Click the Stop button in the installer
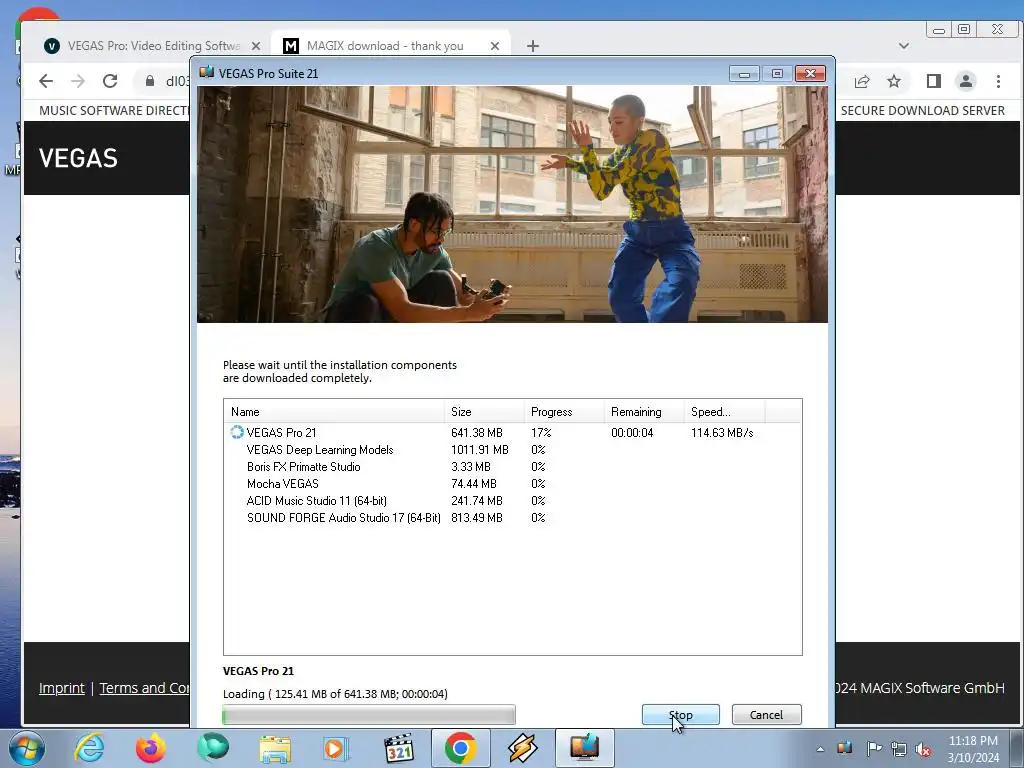The height and width of the screenshot is (768, 1024). click(680, 714)
